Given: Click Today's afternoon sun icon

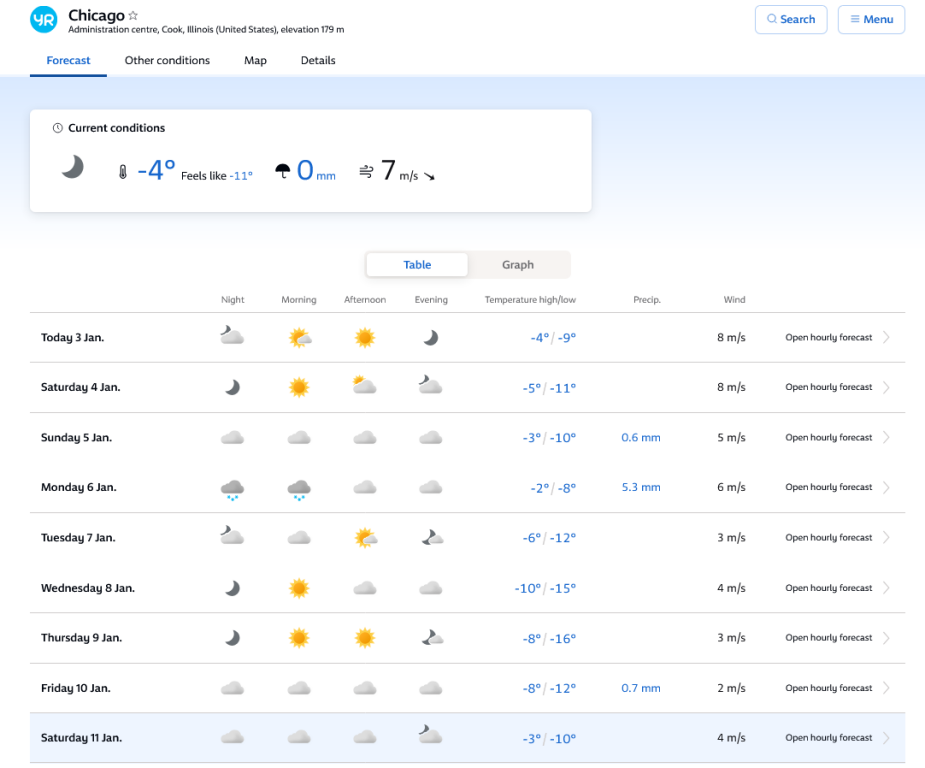Looking at the screenshot, I should (x=365, y=338).
